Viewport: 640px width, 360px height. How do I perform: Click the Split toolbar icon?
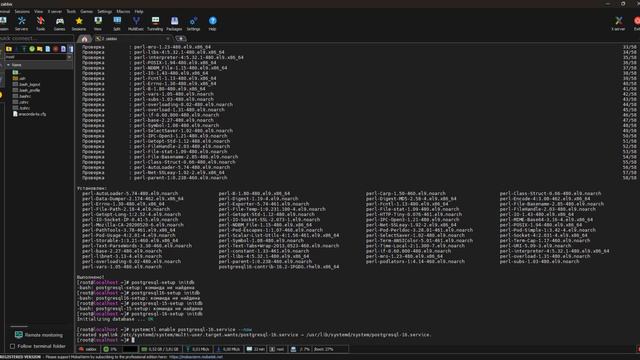(117, 24)
